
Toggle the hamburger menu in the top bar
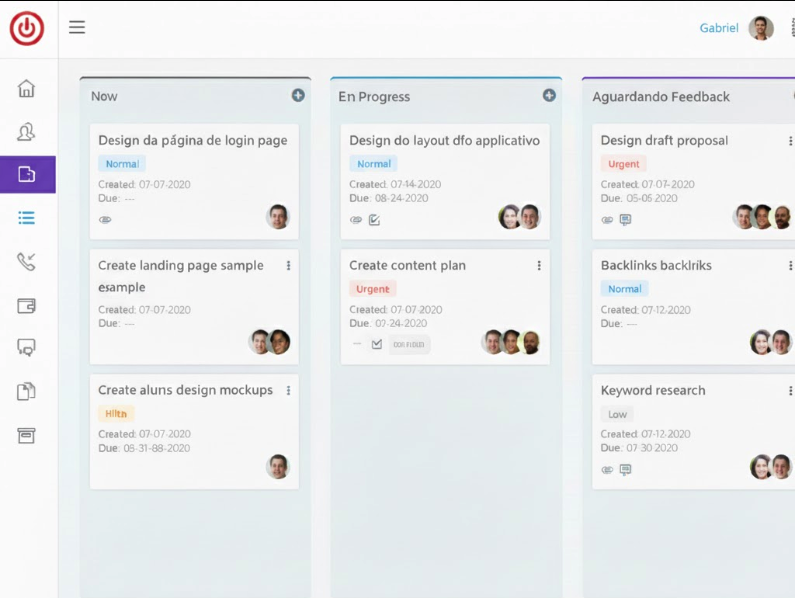[x=77, y=28]
